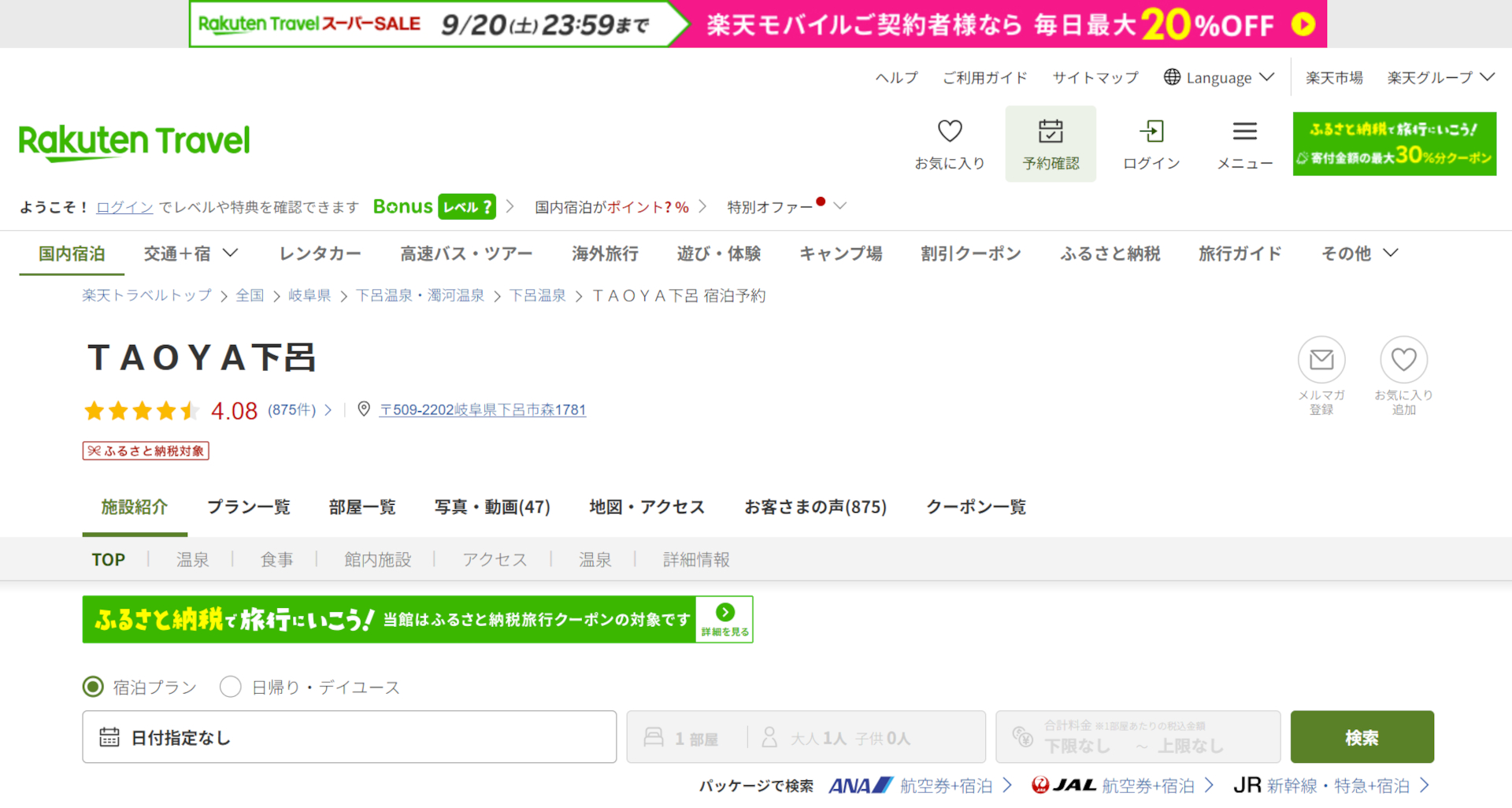Switch to the 部屋一覧 tab
Viewport: 1512px width, 808px height.
pyautogui.click(x=362, y=507)
